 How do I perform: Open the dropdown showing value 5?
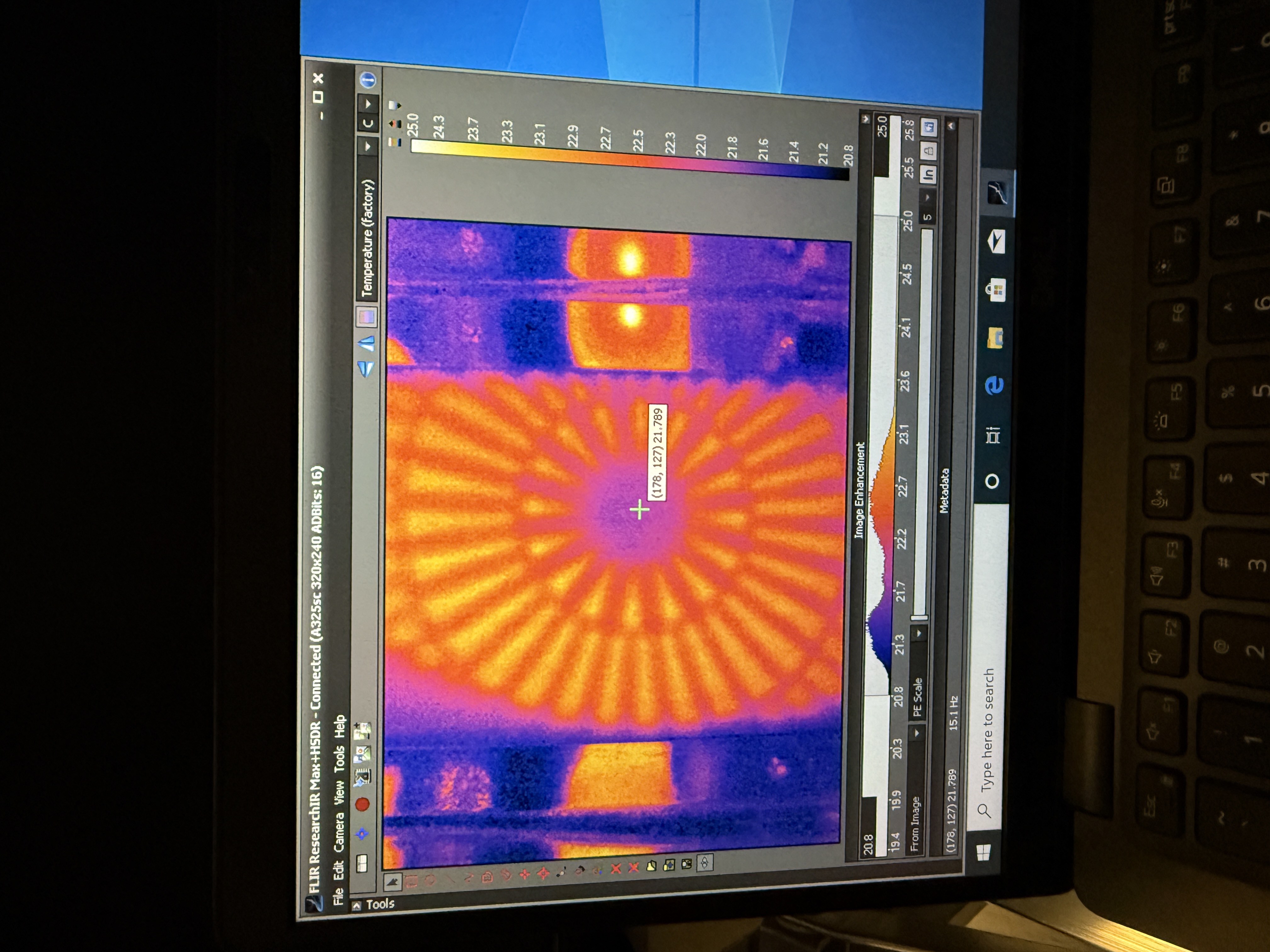pos(928,207)
